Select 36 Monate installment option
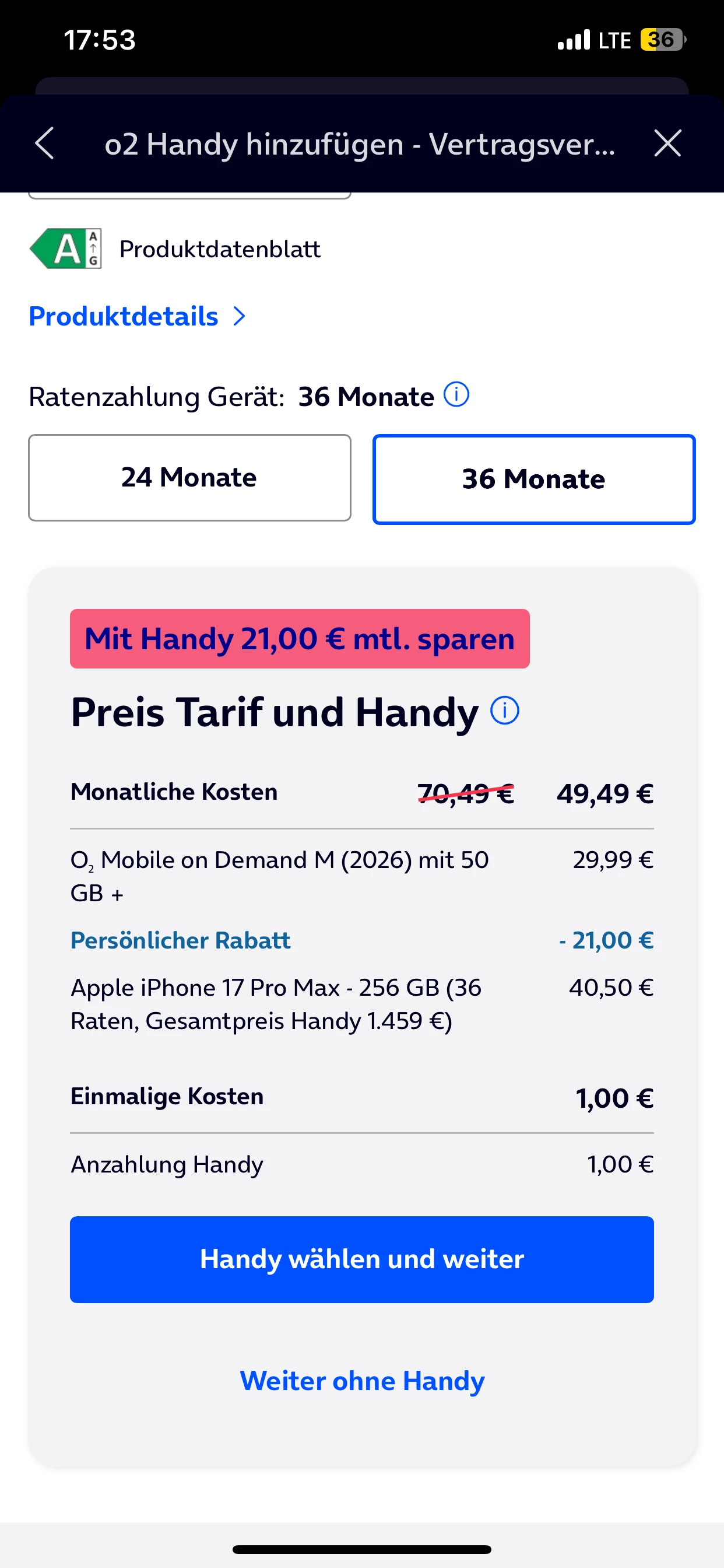Image resolution: width=724 pixels, height=1568 pixels. [x=534, y=479]
